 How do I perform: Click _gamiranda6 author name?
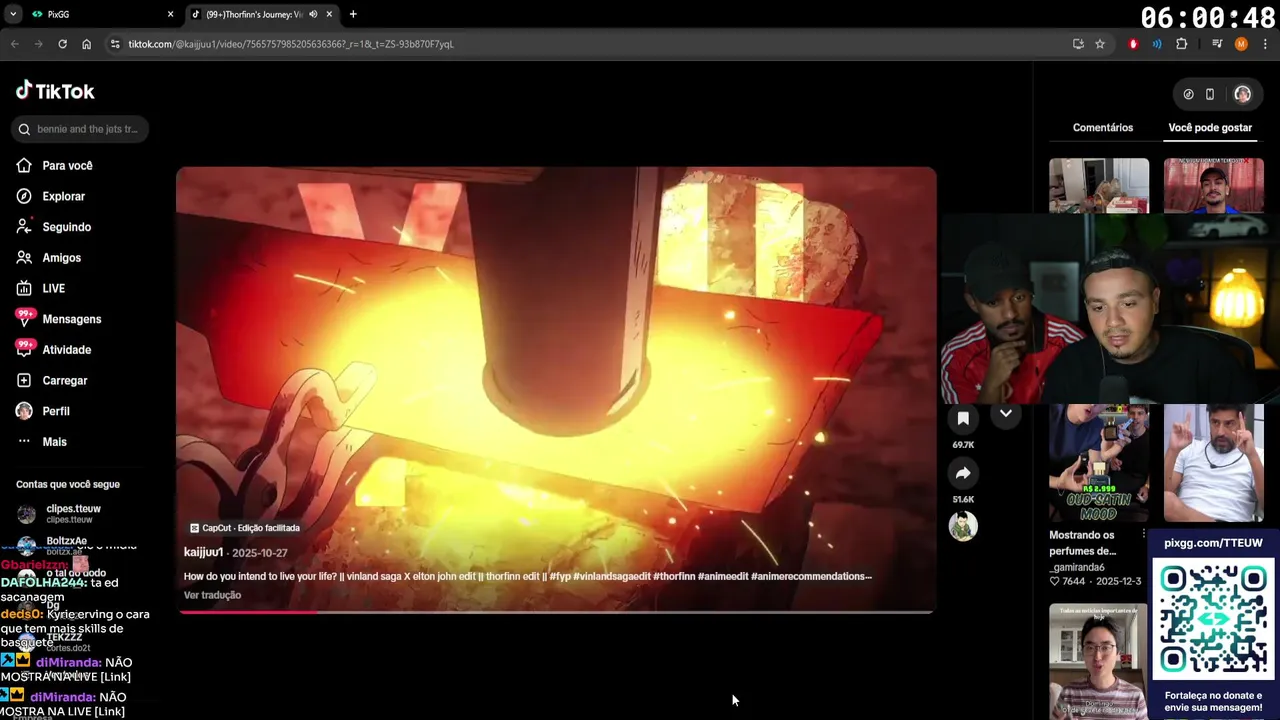[1077, 567]
